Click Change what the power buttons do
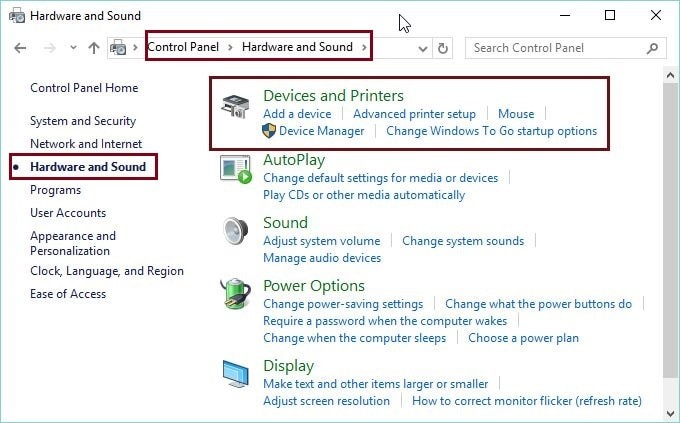This screenshot has height=423, width=680. (x=538, y=304)
